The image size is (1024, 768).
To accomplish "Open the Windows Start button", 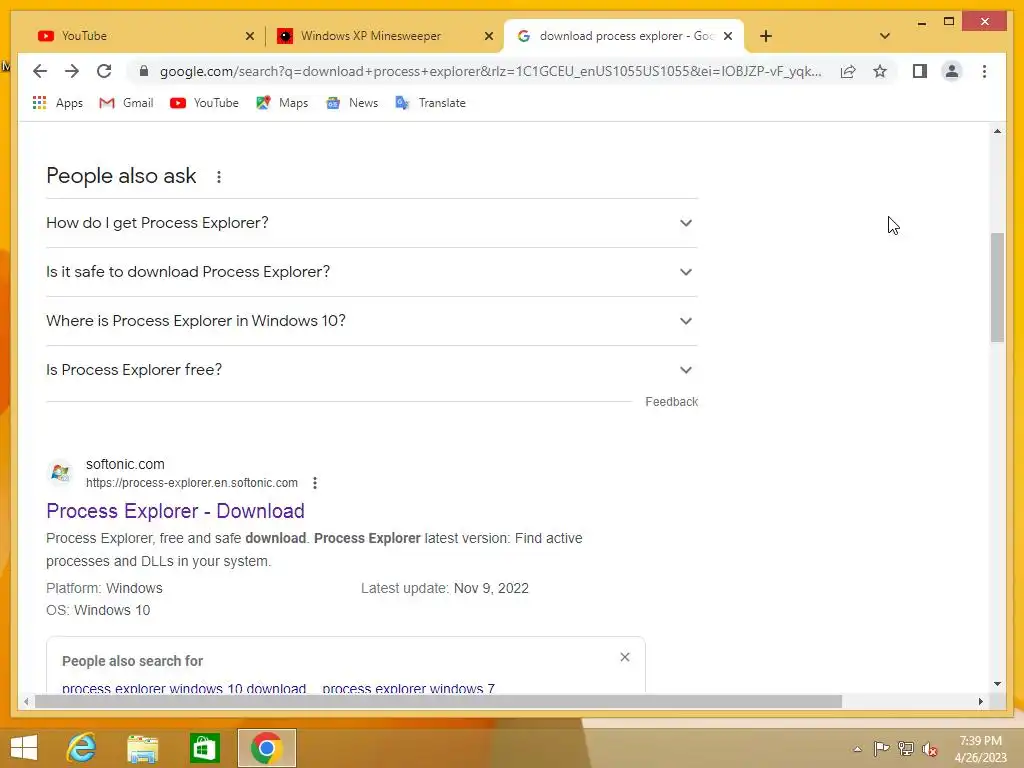I will tap(24, 748).
